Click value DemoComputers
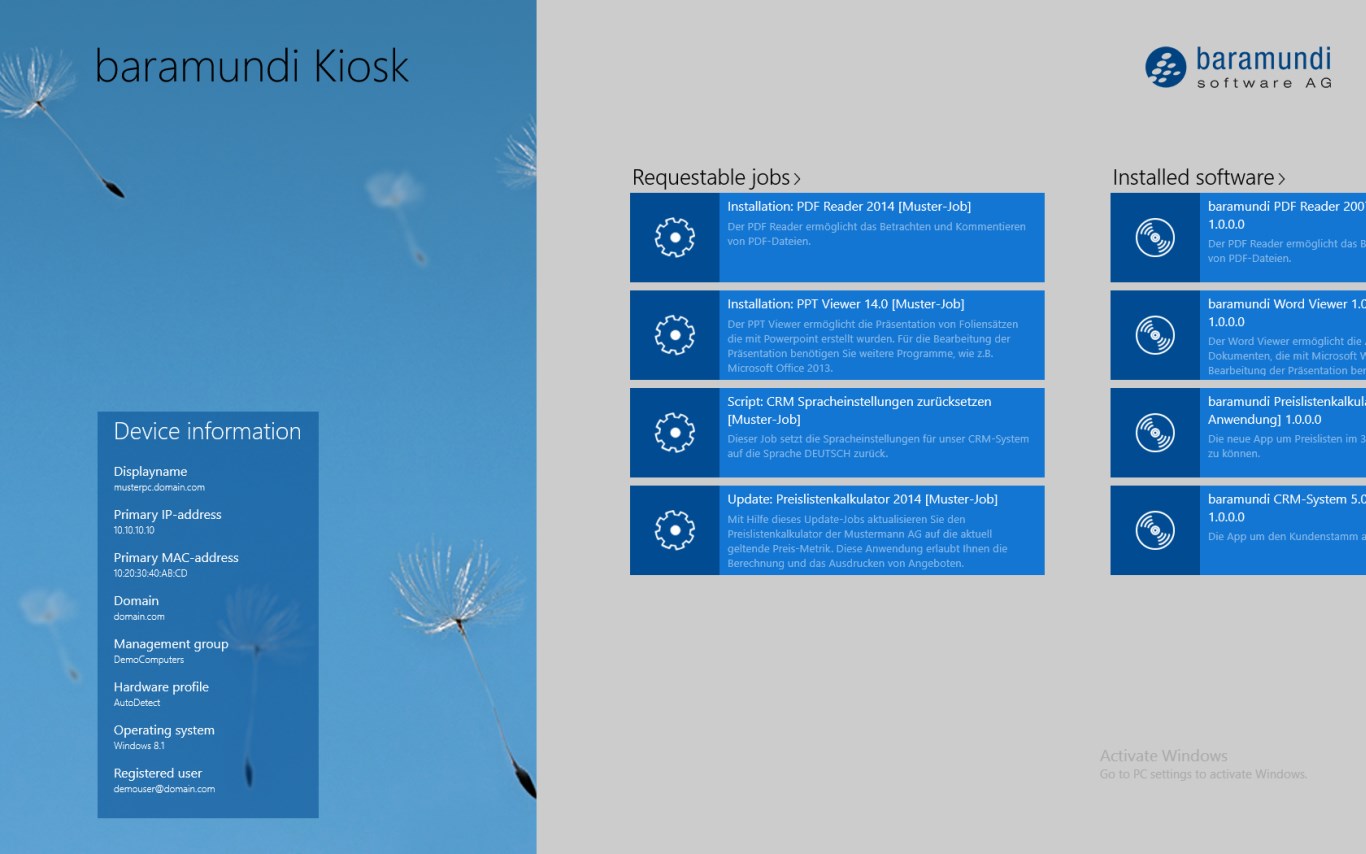The height and width of the screenshot is (854, 1366). [x=149, y=660]
